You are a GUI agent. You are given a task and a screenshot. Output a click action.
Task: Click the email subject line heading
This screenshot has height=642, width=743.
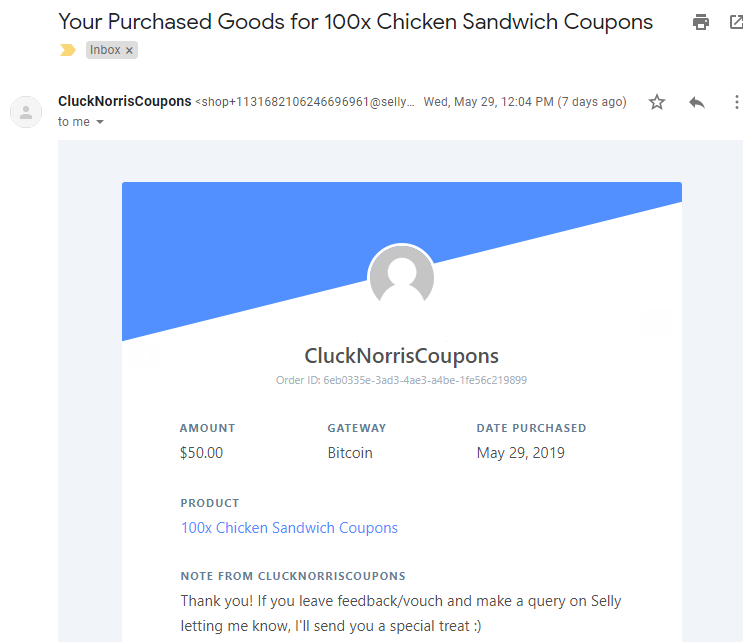[x=355, y=22]
